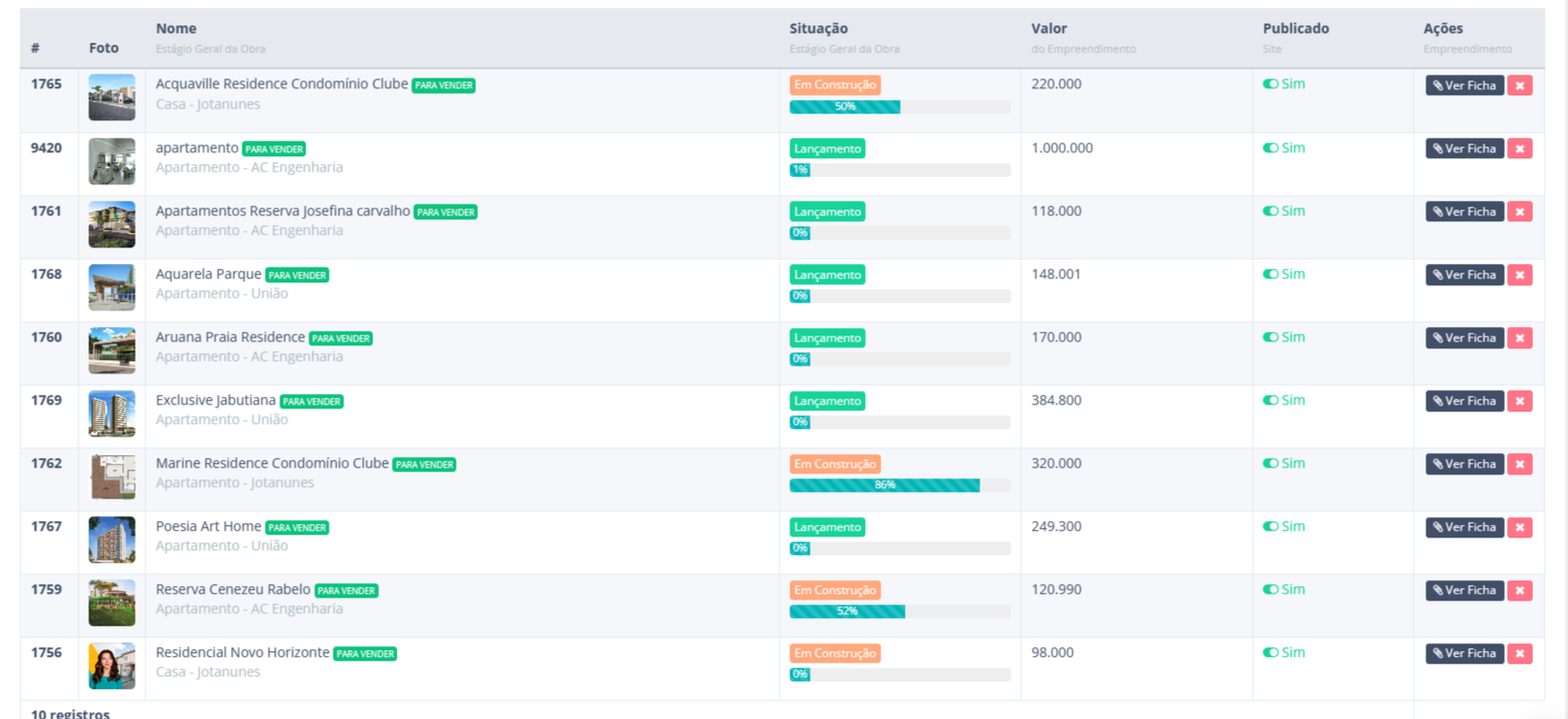Click Em Construção badge on Residencial Novo Horizonte
Screen dimensions: 1568x719
point(834,654)
